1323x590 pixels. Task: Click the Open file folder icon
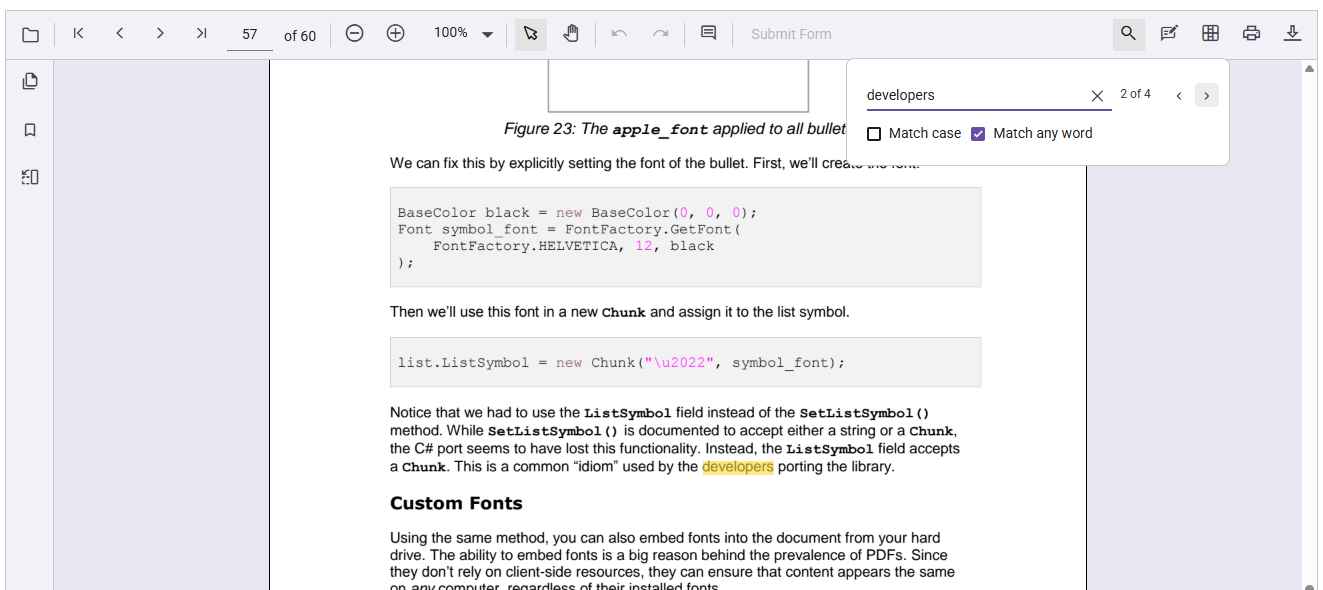click(30, 35)
